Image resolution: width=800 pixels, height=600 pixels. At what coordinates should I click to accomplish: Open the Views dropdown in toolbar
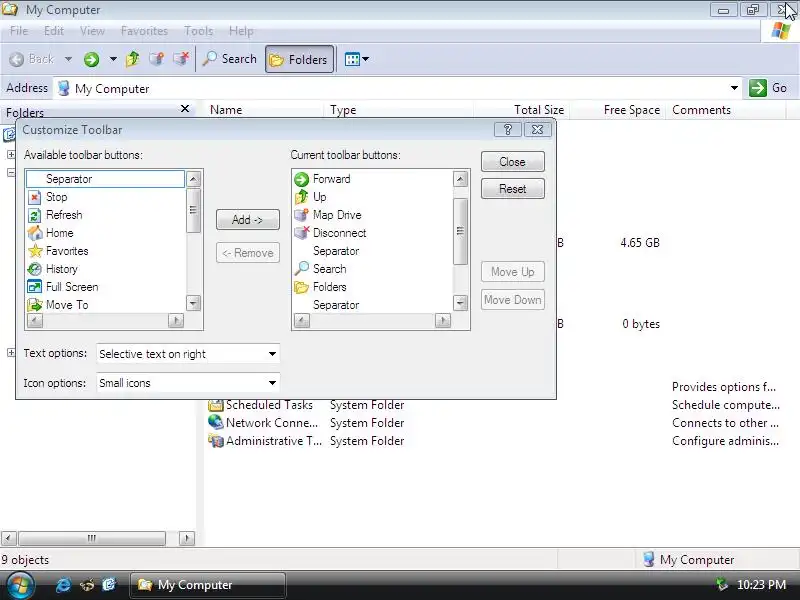(x=357, y=59)
